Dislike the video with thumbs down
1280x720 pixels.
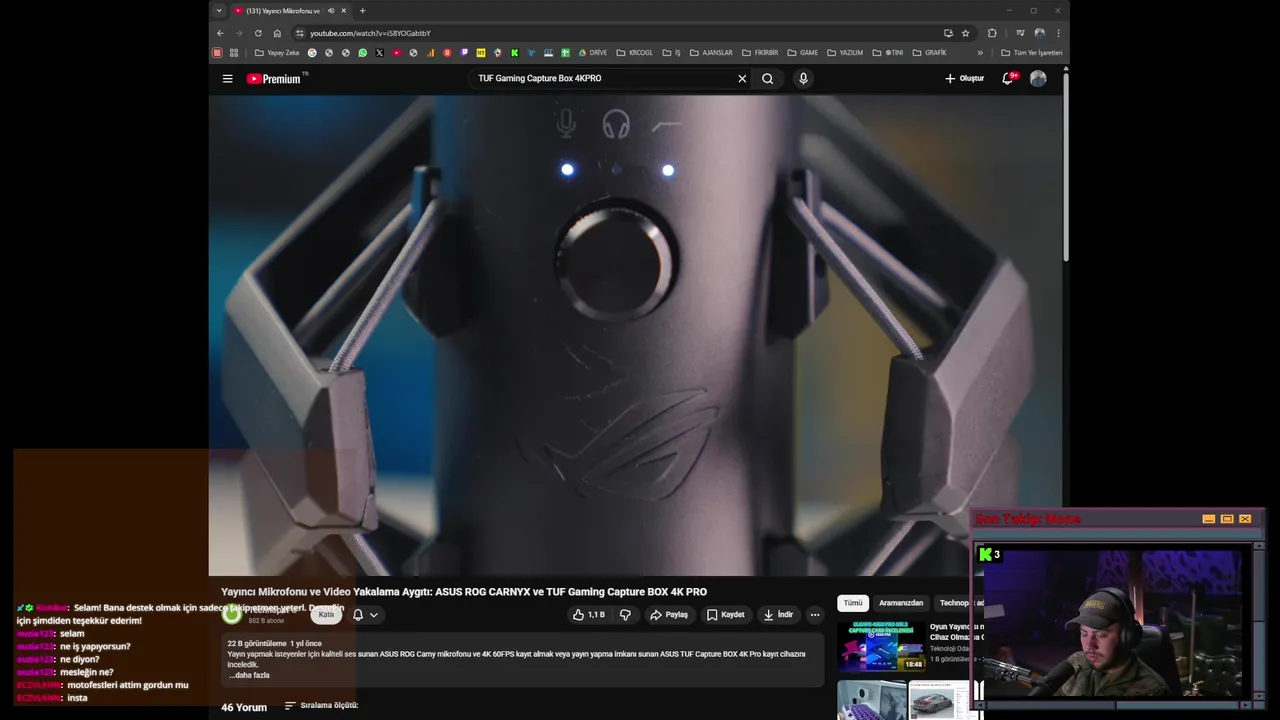pos(625,615)
